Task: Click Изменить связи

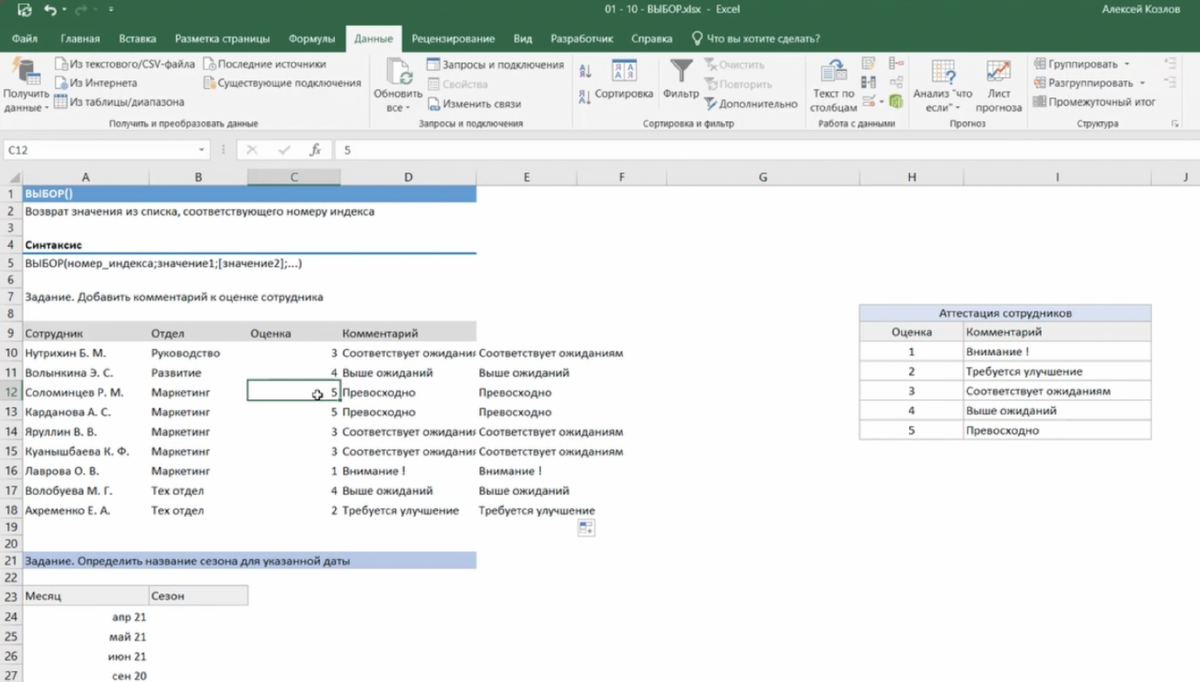Action: click(474, 103)
